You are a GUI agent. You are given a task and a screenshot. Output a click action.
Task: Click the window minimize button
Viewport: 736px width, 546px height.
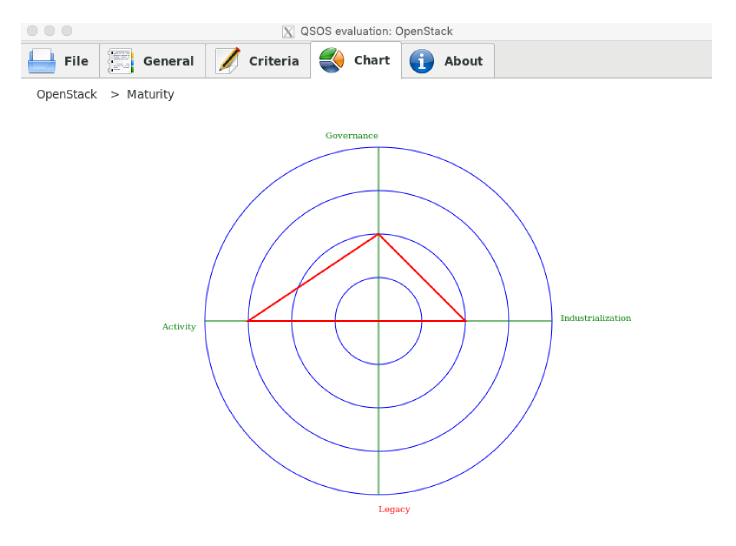tap(50, 31)
